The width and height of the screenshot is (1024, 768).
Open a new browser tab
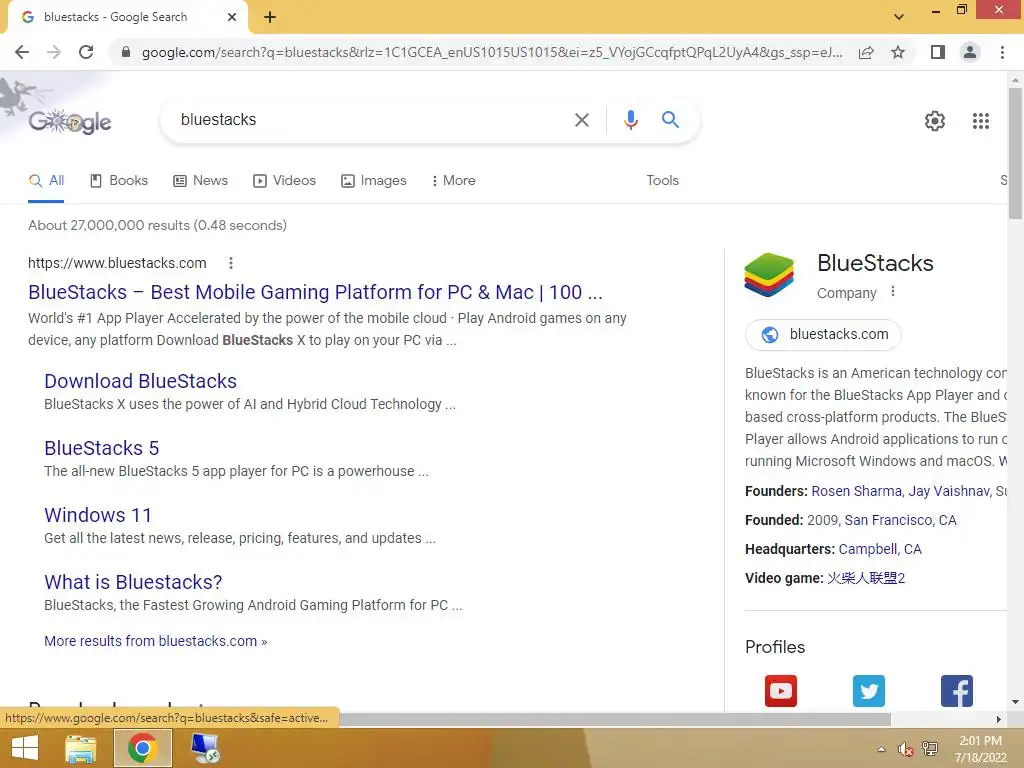coord(270,18)
